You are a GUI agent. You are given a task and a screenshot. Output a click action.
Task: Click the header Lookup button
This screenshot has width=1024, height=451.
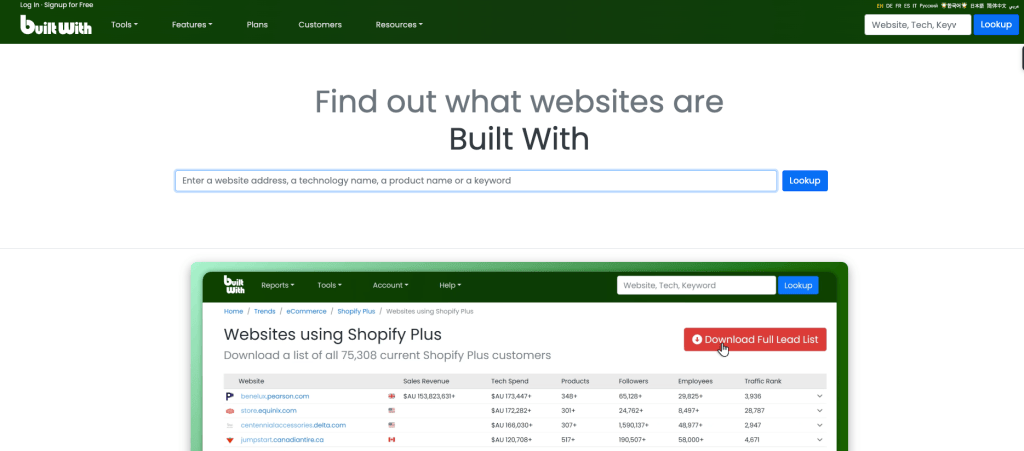tap(996, 25)
